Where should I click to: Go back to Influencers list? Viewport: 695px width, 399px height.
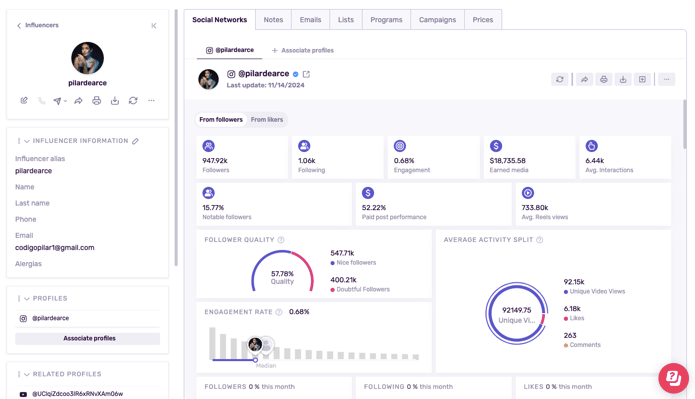click(x=38, y=25)
